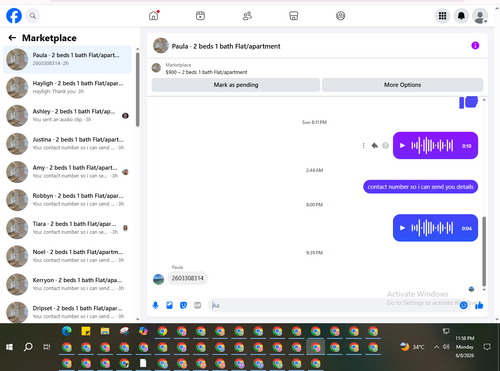Click the '$900 – 2 beds 1 bath Flat/apartment' listing text

[x=206, y=72]
